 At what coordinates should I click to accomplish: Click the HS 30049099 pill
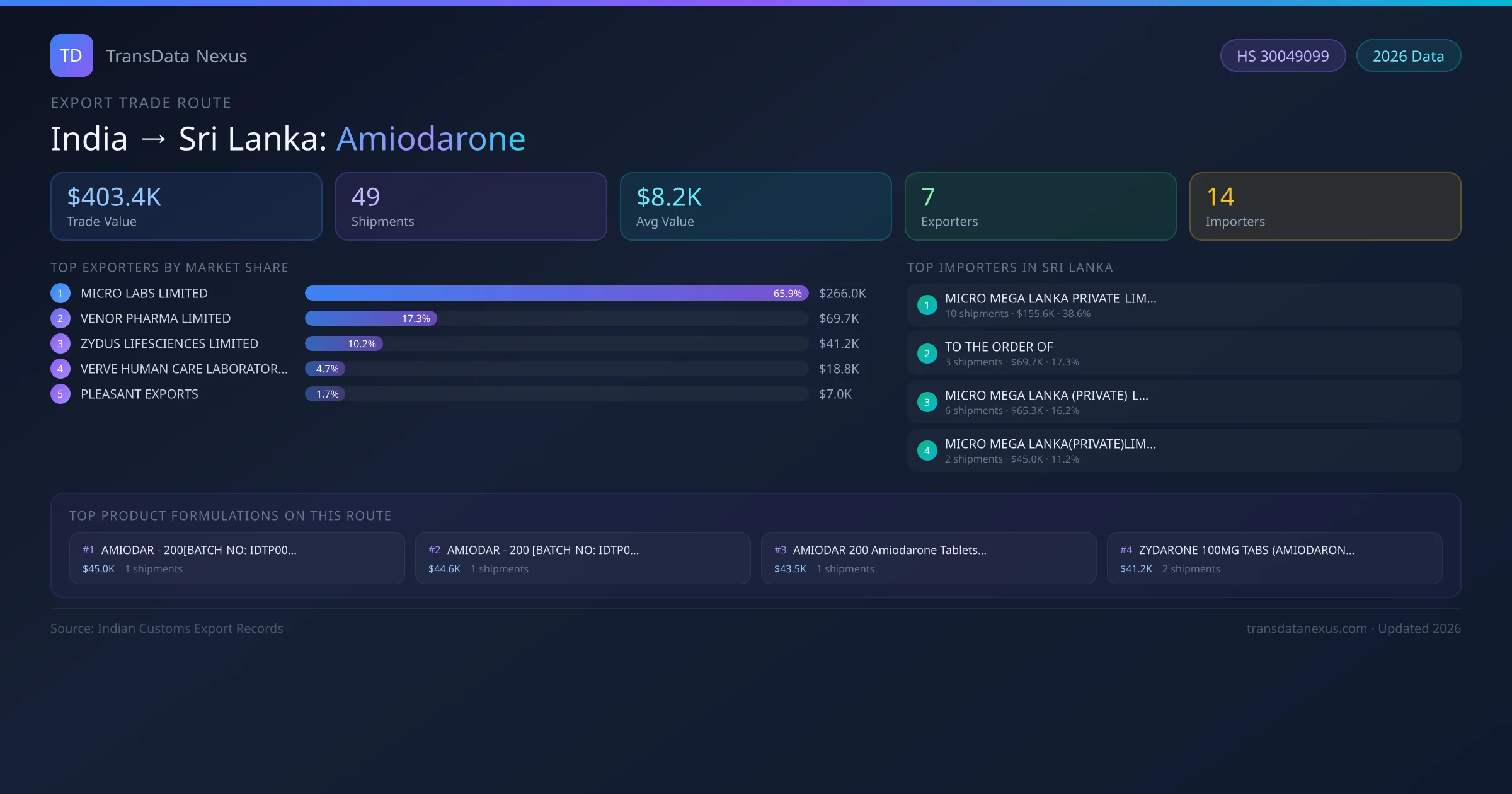pos(1282,56)
